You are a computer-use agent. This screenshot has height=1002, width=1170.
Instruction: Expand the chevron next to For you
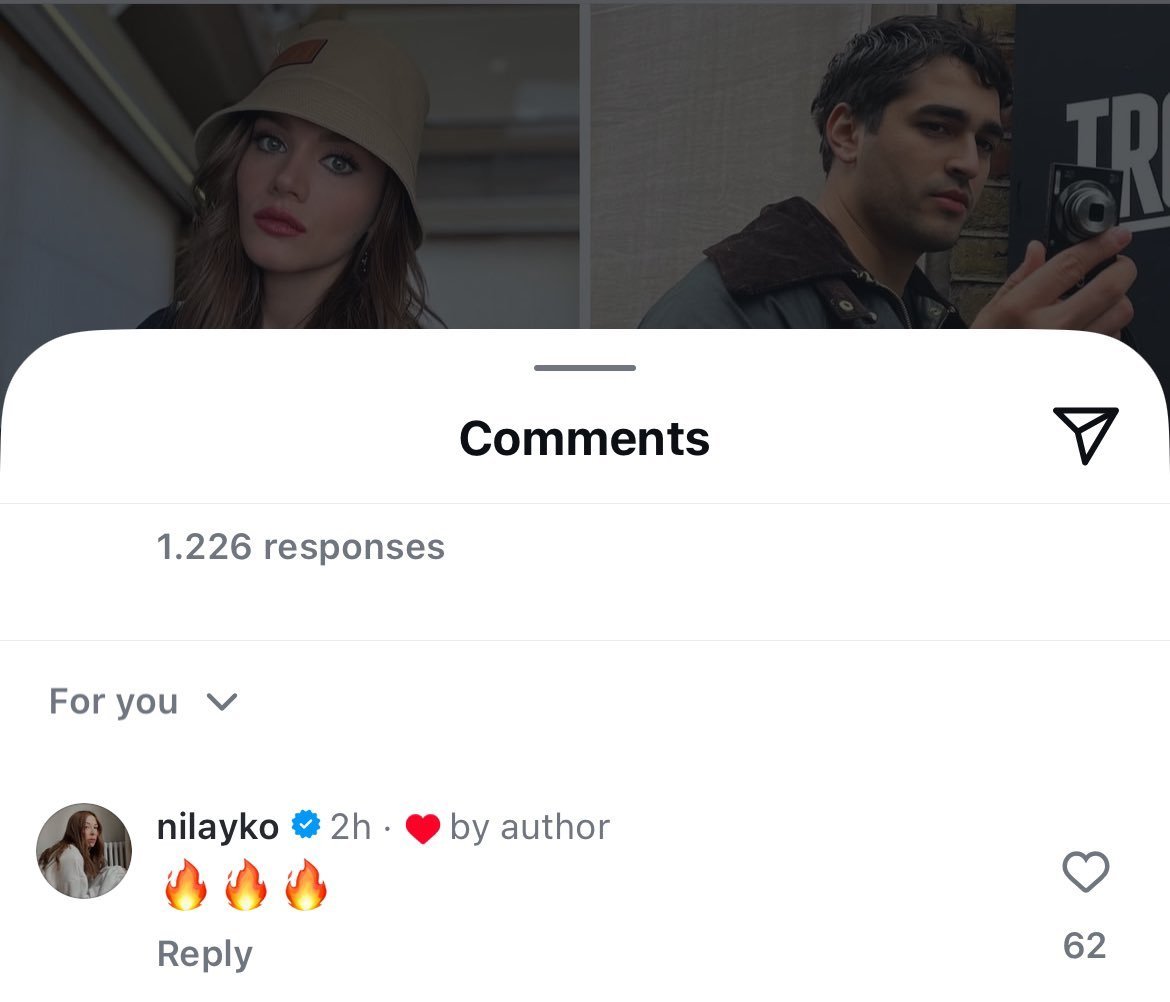[221, 702]
